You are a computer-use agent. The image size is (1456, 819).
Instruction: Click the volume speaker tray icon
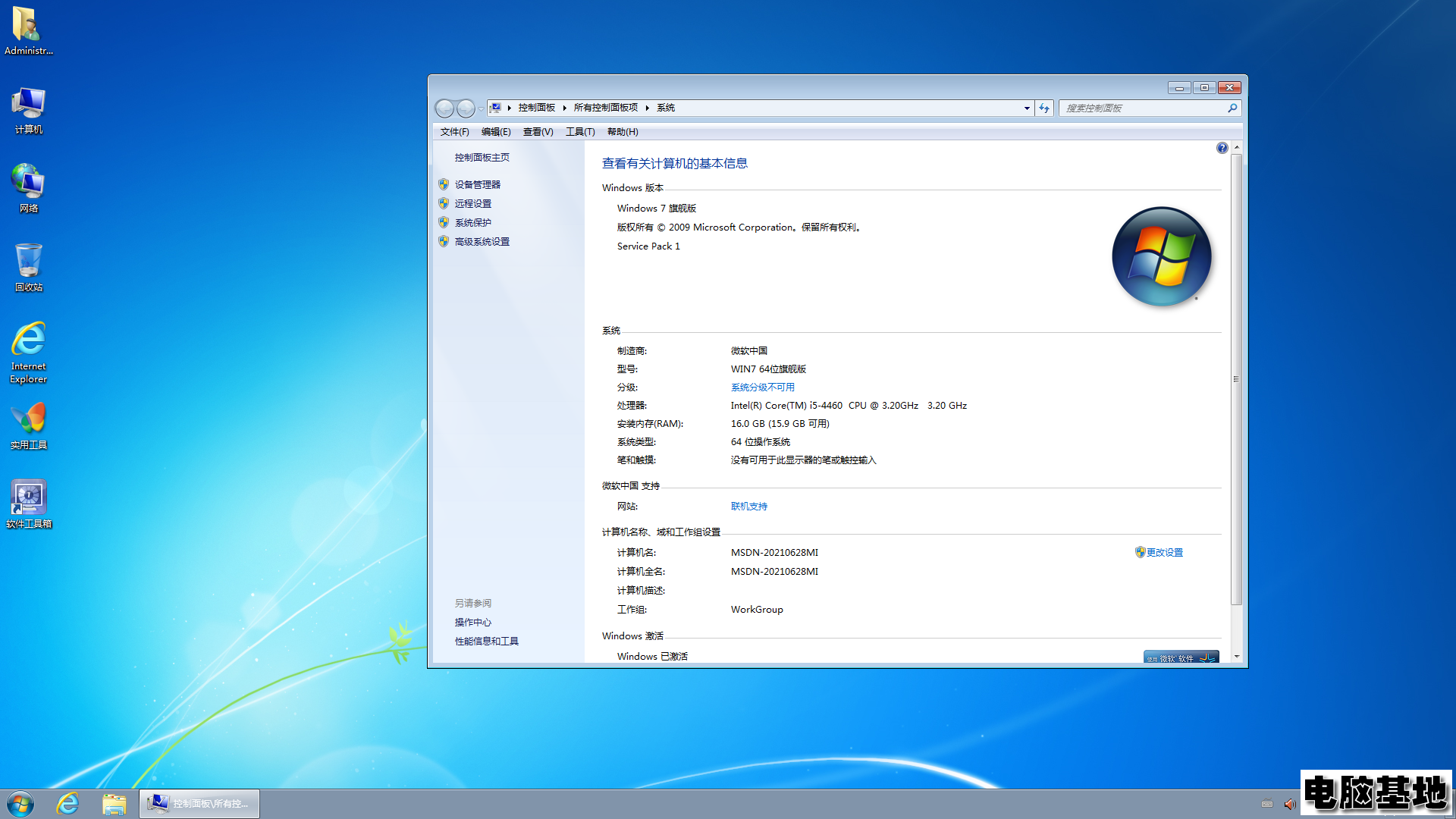1289,804
